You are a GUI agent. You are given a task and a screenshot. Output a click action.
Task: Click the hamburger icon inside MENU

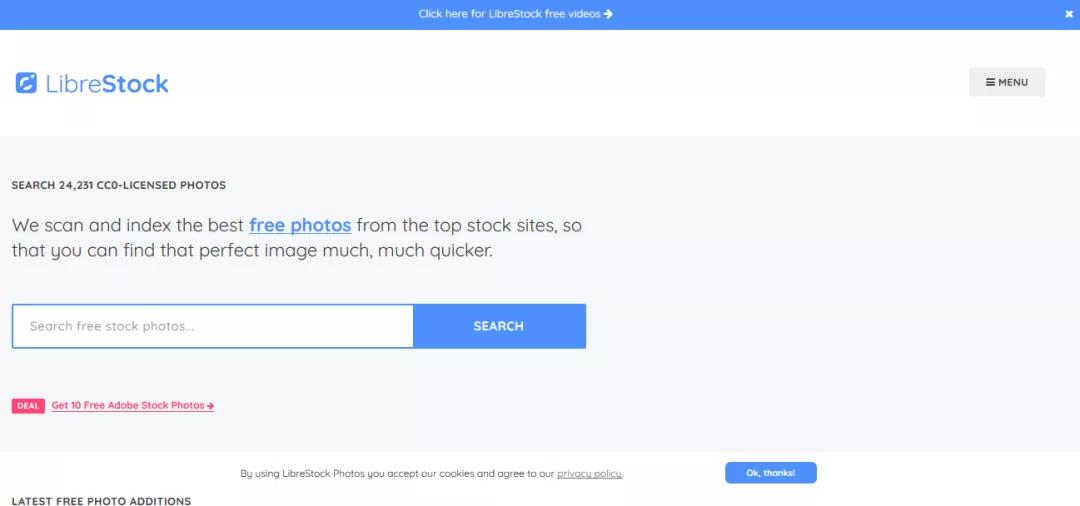990,82
